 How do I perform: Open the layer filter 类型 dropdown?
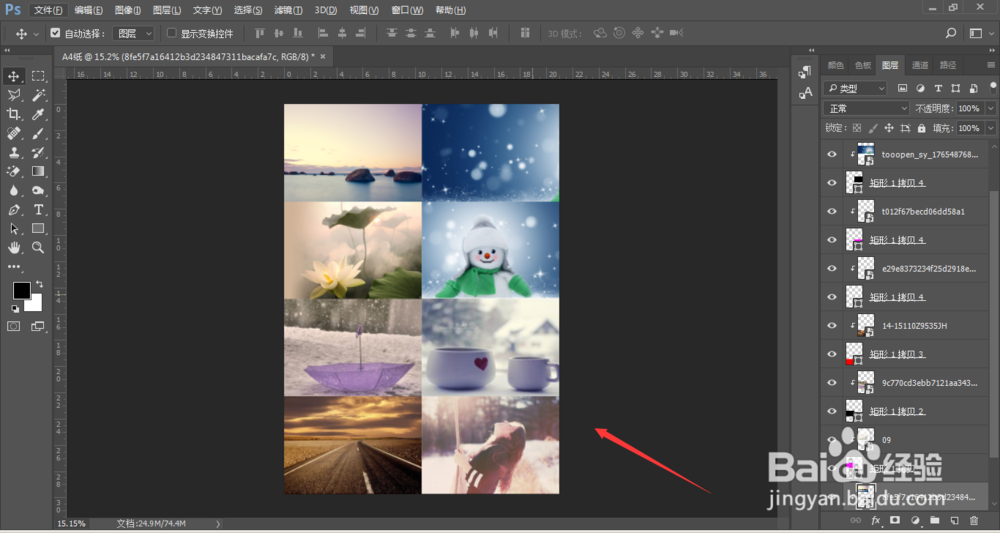(855, 88)
